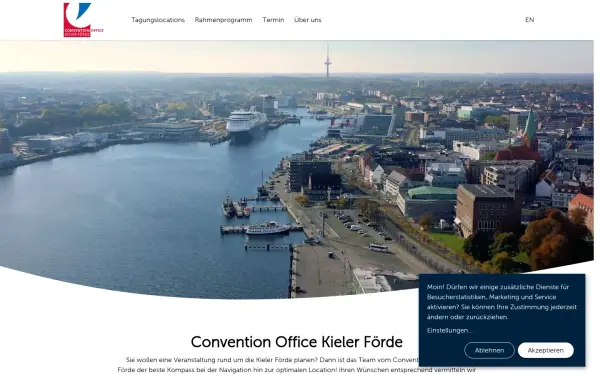
Task: Click the paragraph starting 'Sie wollen eine Veranstaltung'
Action: click(x=297, y=365)
